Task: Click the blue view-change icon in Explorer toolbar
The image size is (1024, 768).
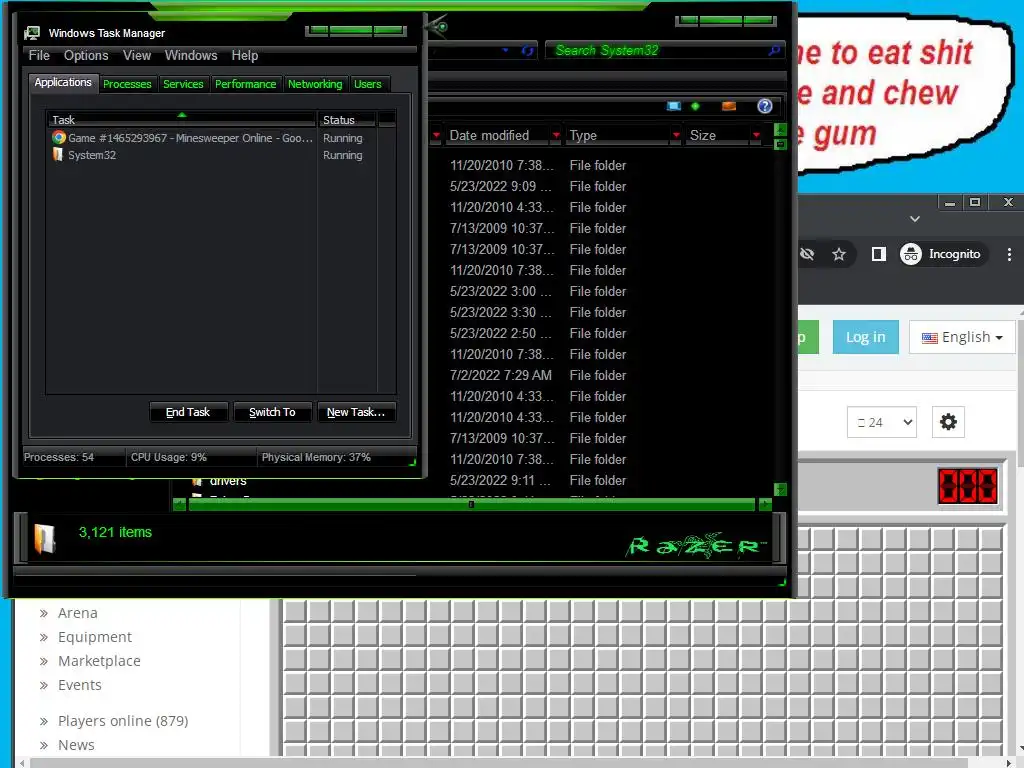Action: coord(673,106)
